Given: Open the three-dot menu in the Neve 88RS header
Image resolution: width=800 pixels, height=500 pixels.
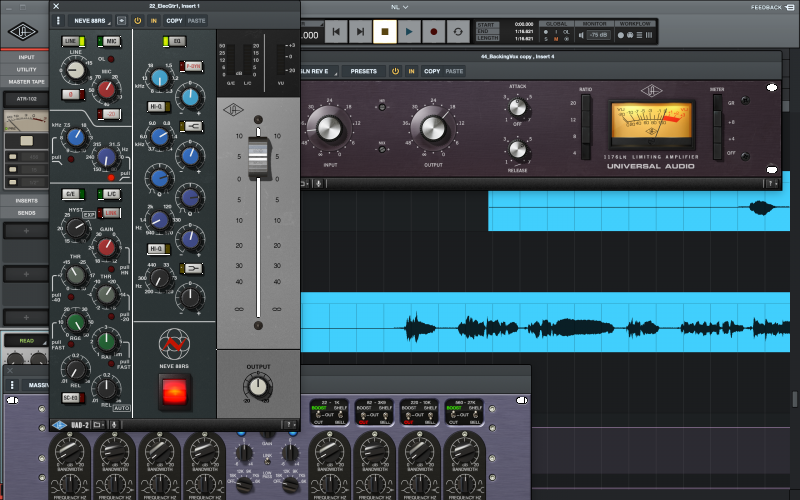Looking at the screenshot, I should [x=58, y=20].
